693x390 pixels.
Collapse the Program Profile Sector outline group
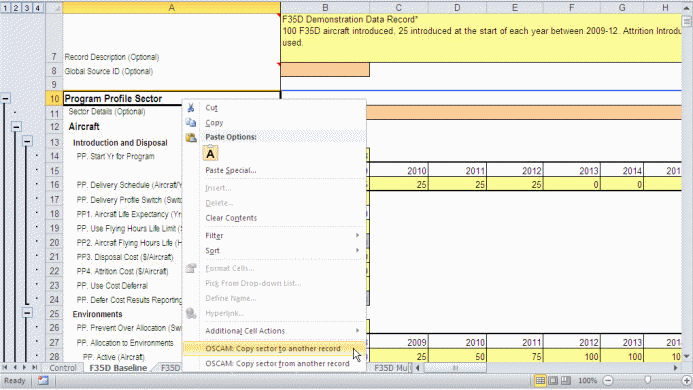pos(5,99)
